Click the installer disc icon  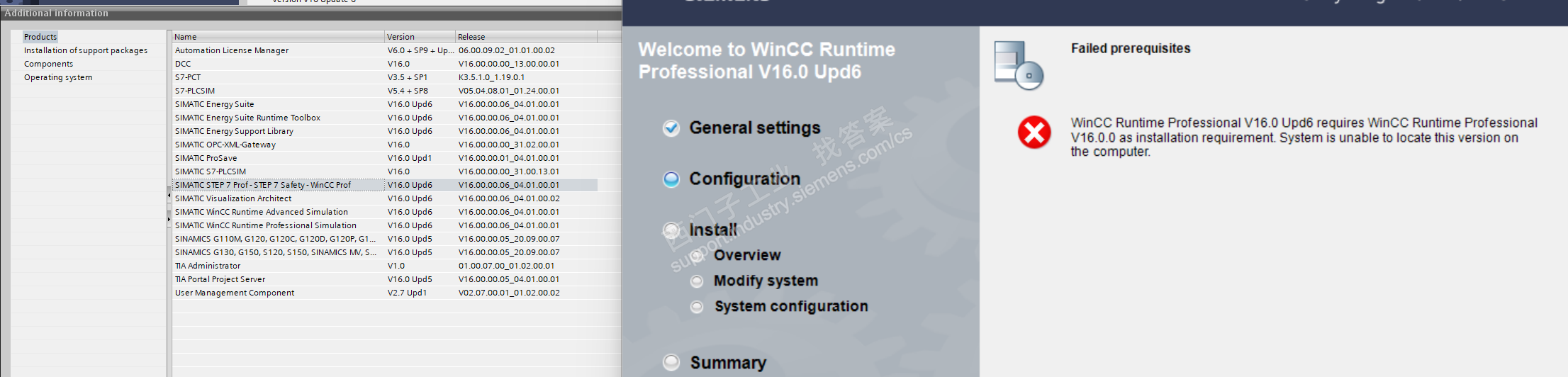point(1019,65)
